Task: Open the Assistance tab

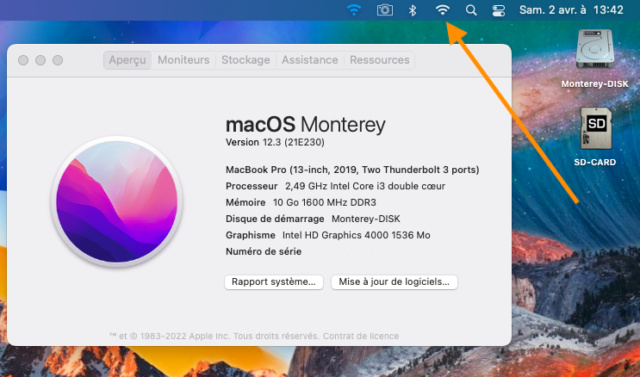Action: point(310,60)
